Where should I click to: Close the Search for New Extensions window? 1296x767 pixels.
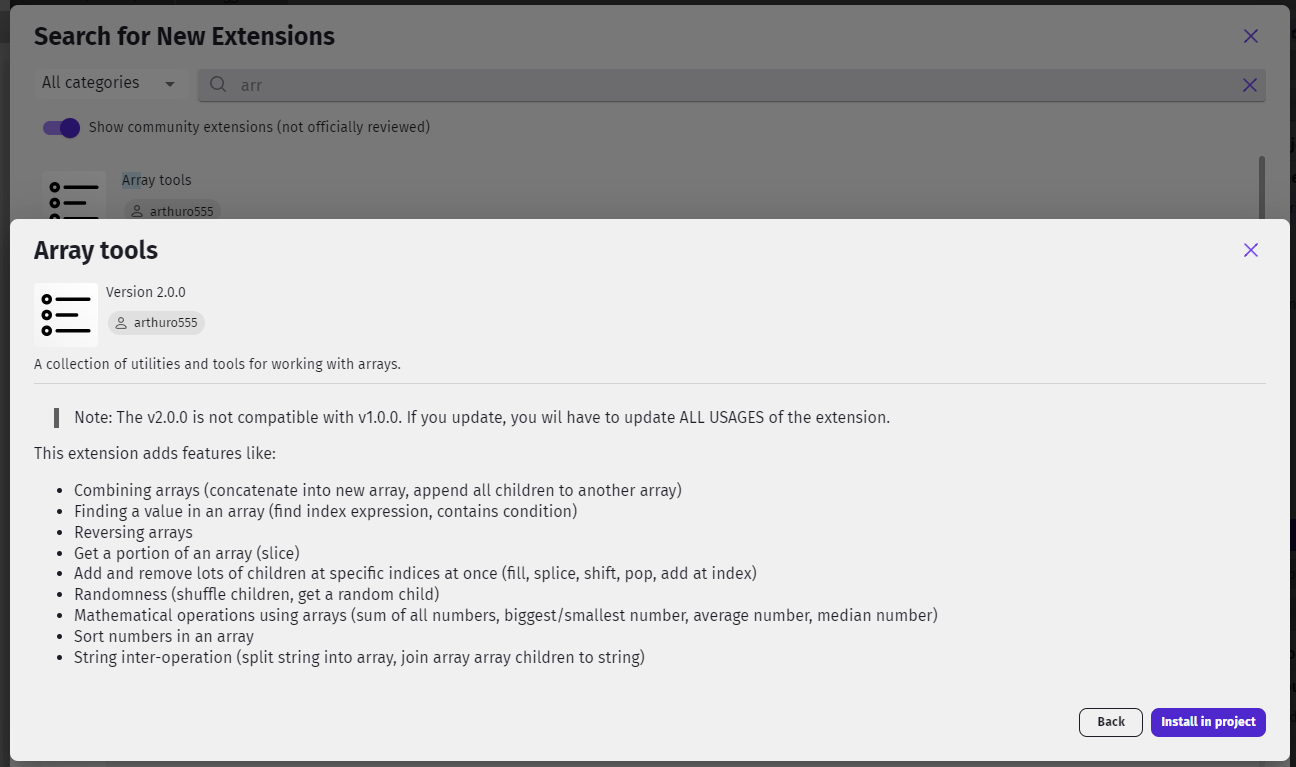[x=1250, y=36]
